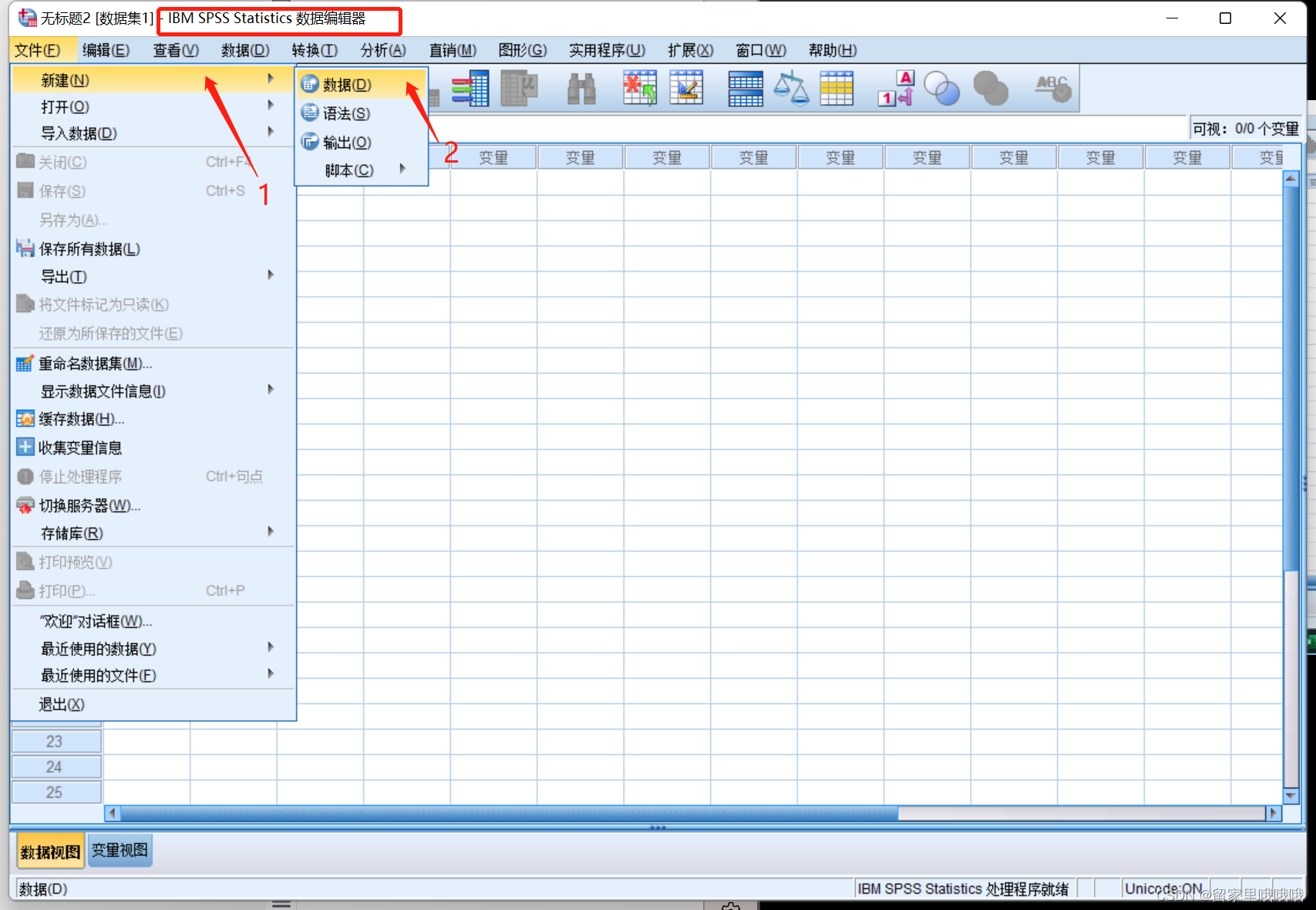Click the vertical scrollbar up arrow

coord(1291,179)
